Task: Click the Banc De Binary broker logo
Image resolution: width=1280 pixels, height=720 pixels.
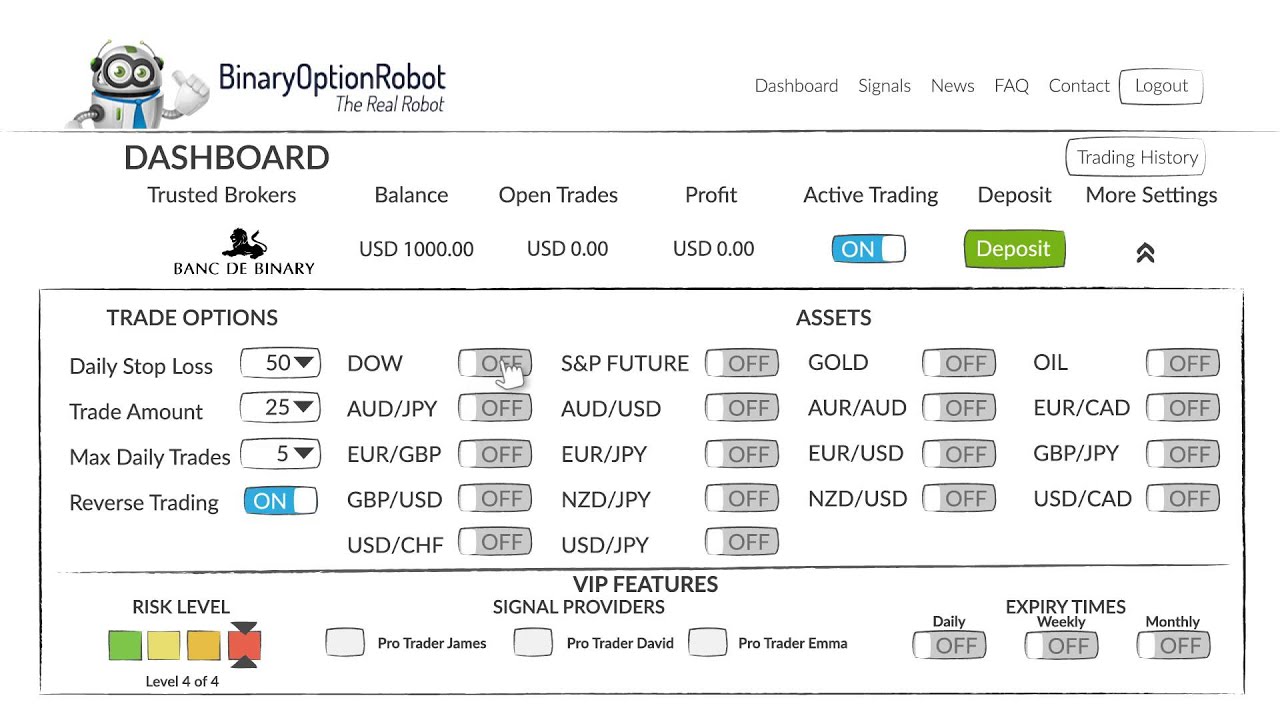Action: click(244, 252)
